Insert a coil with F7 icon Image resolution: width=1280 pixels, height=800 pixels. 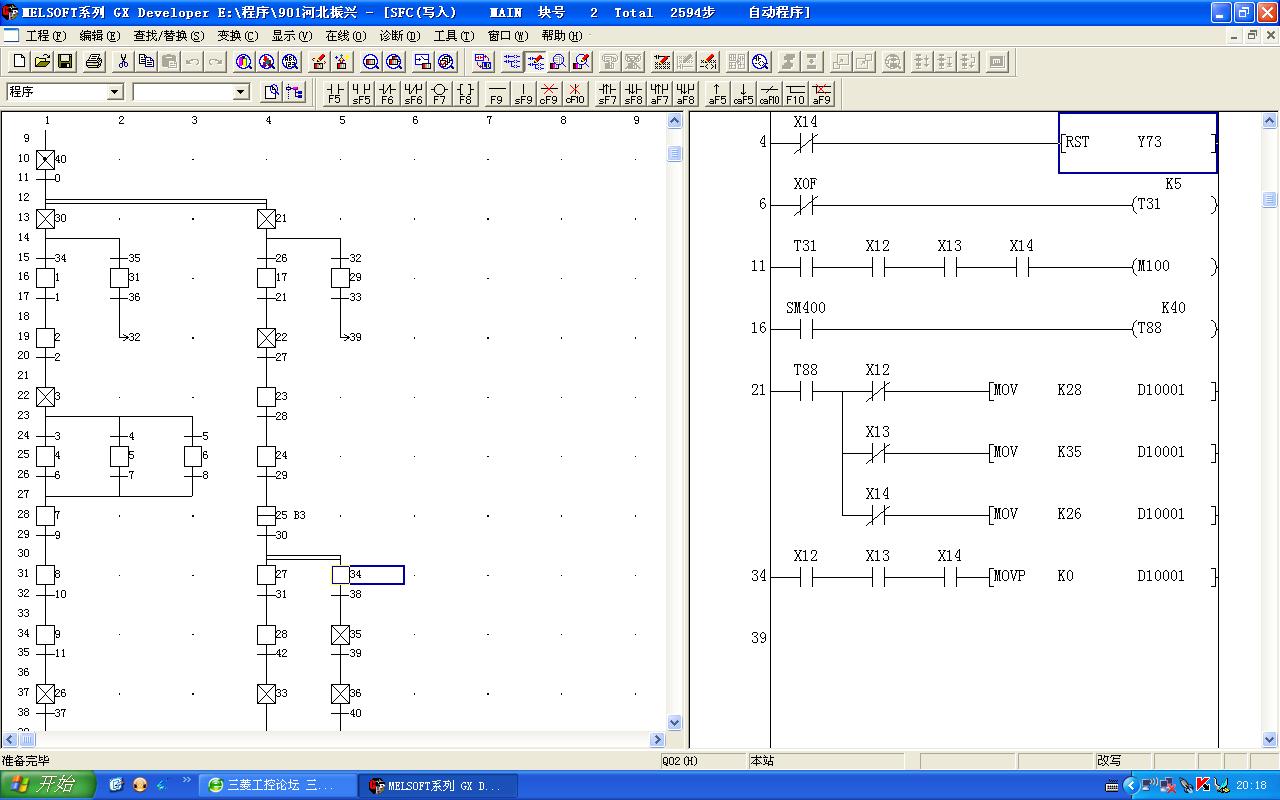[x=439, y=93]
